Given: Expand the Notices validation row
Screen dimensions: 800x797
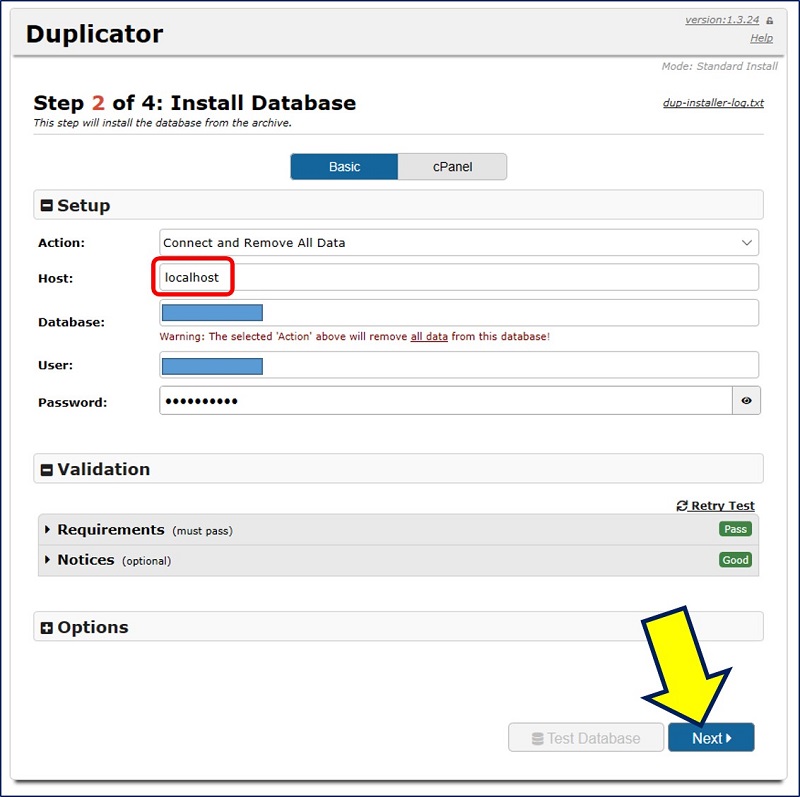Looking at the screenshot, I should (x=398, y=560).
